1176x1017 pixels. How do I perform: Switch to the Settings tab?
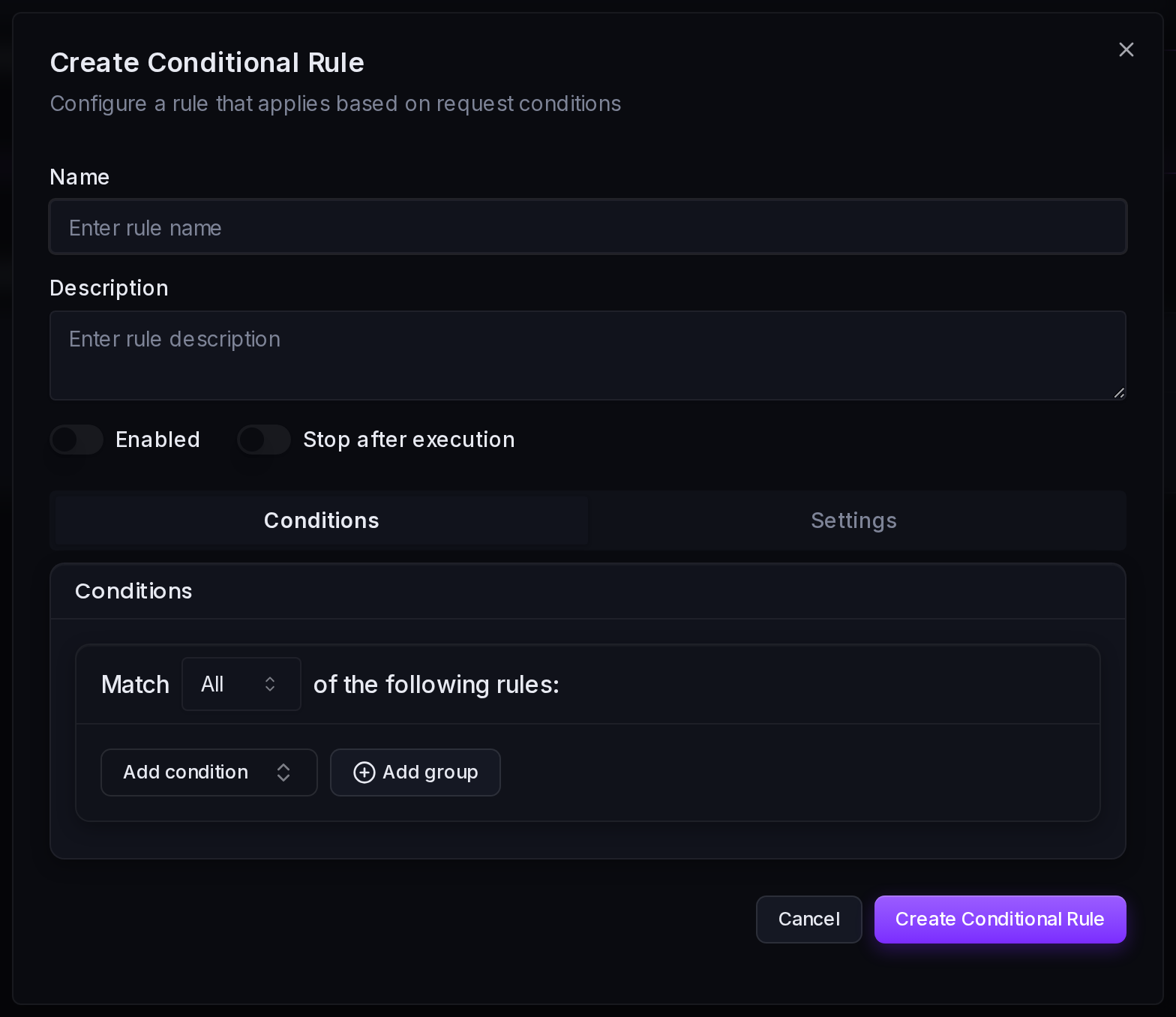click(x=853, y=520)
